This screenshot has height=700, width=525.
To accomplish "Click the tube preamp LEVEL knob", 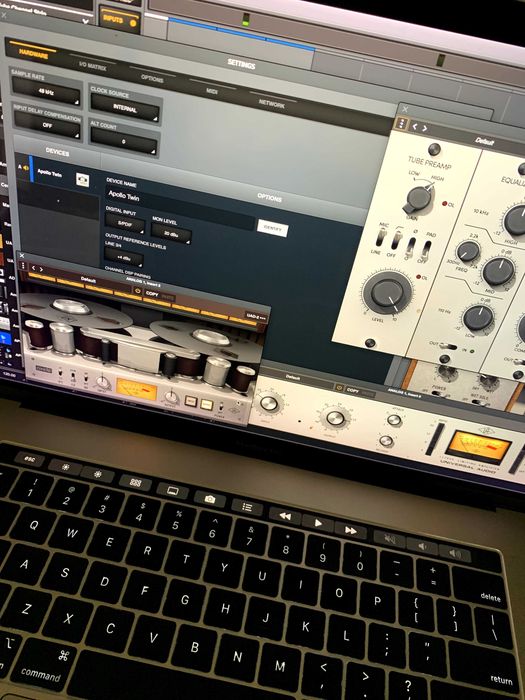I will tap(387, 293).
